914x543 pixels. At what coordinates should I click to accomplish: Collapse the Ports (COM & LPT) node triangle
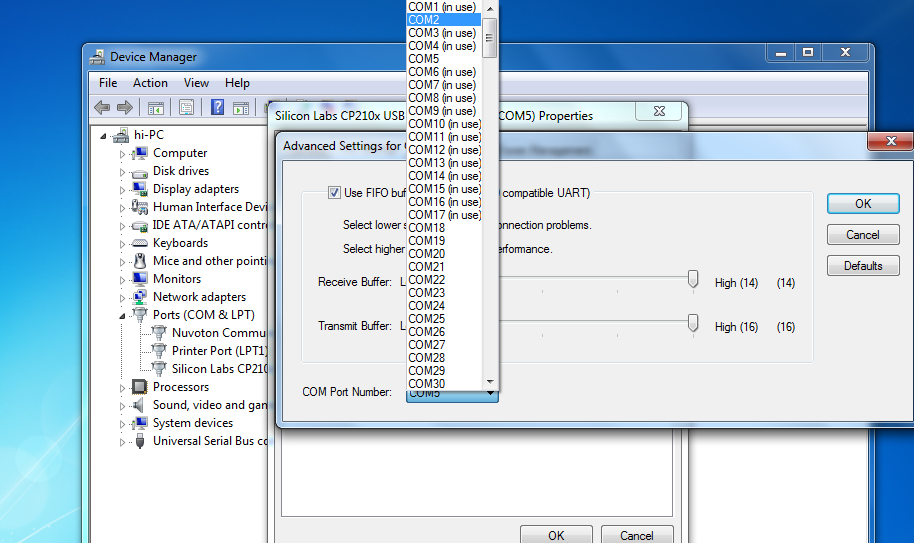point(122,316)
